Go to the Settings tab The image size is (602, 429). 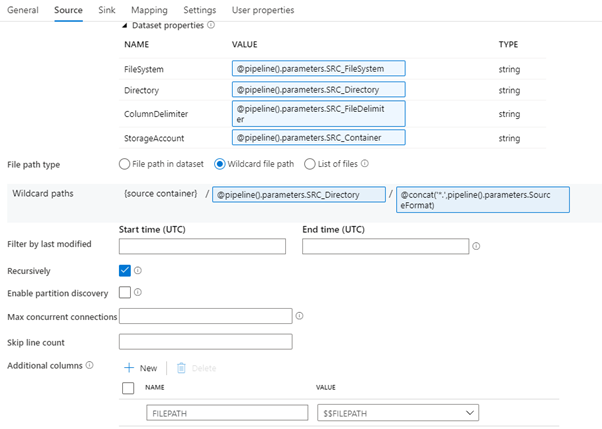tap(200, 10)
